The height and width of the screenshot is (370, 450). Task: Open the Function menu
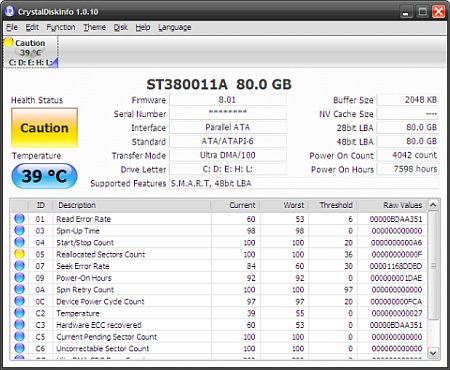[x=61, y=27]
